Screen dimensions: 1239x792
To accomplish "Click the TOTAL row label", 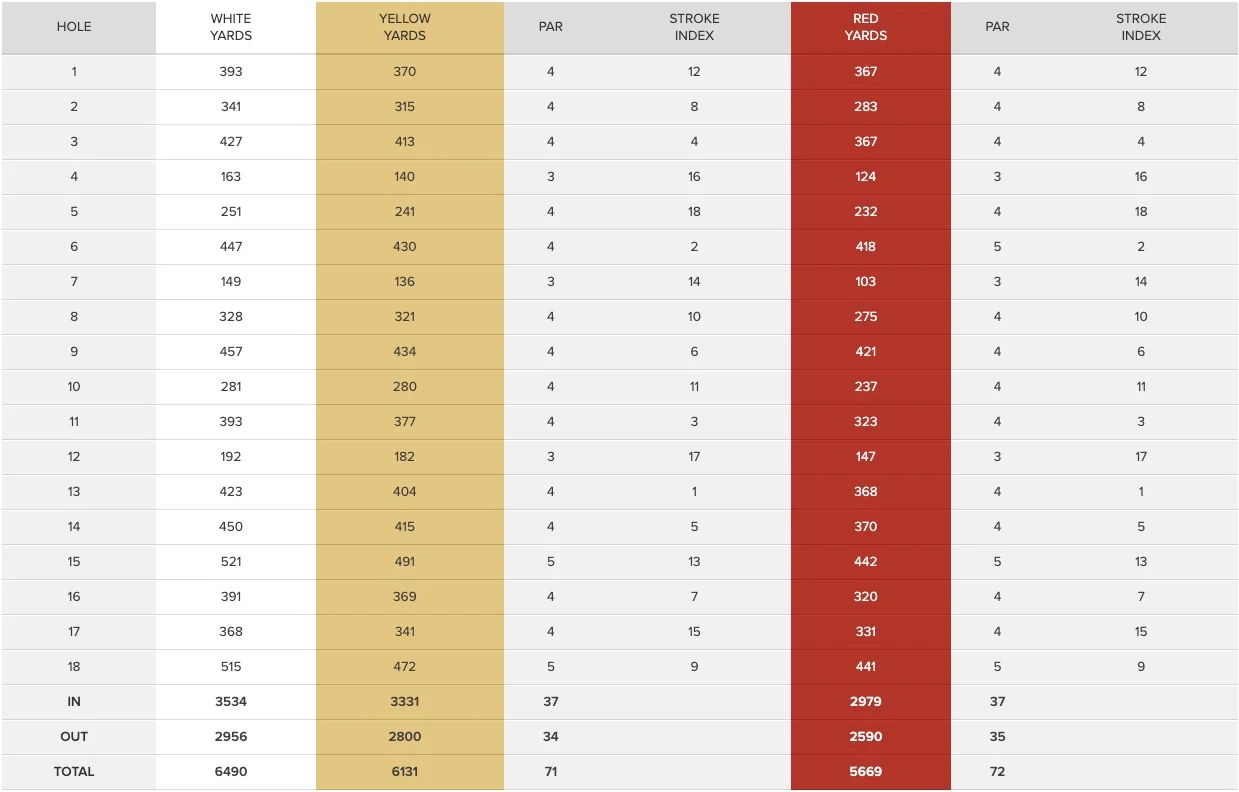I will [x=74, y=772].
